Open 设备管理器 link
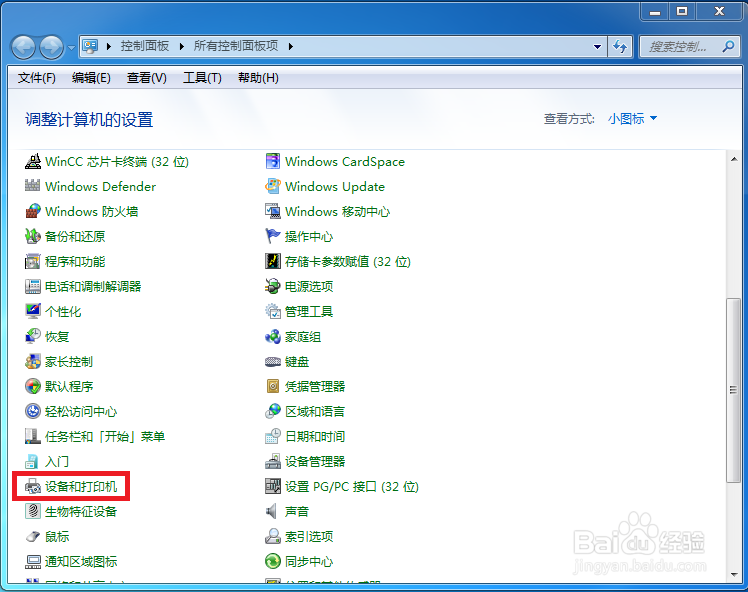Image resolution: width=748 pixels, height=592 pixels. coord(315,461)
